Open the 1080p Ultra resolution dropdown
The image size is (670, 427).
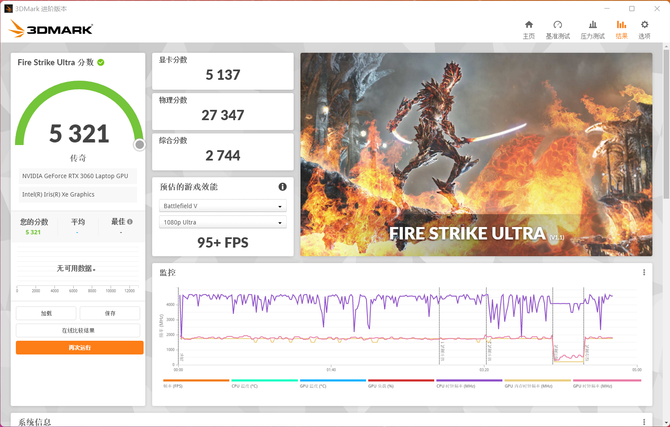point(223,222)
